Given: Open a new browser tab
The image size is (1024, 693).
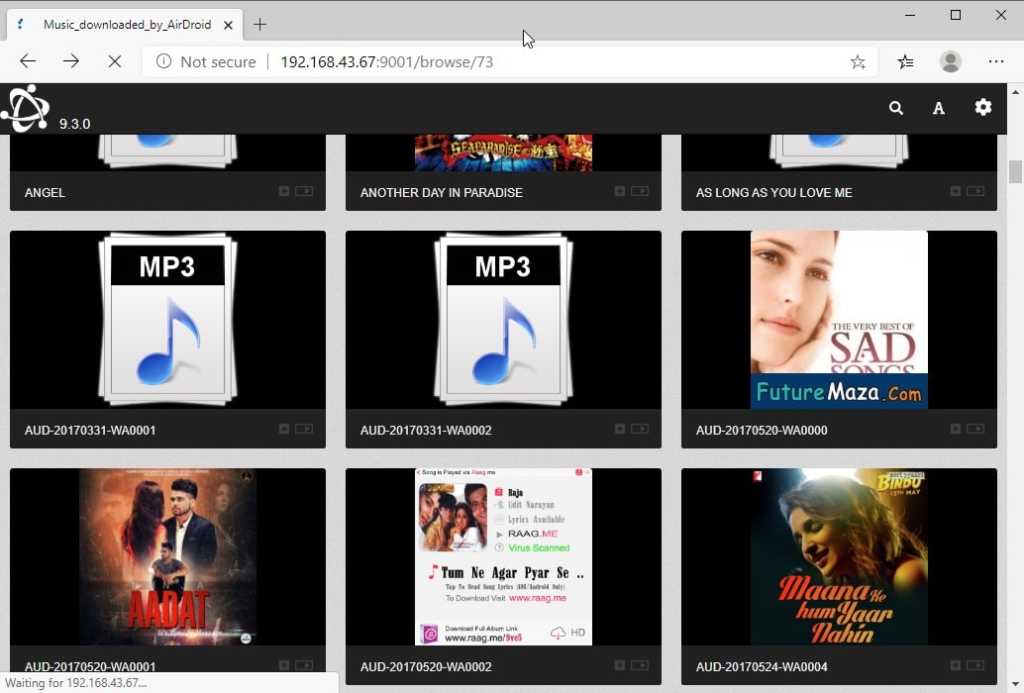Looking at the screenshot, I should (x=260, y=25).
